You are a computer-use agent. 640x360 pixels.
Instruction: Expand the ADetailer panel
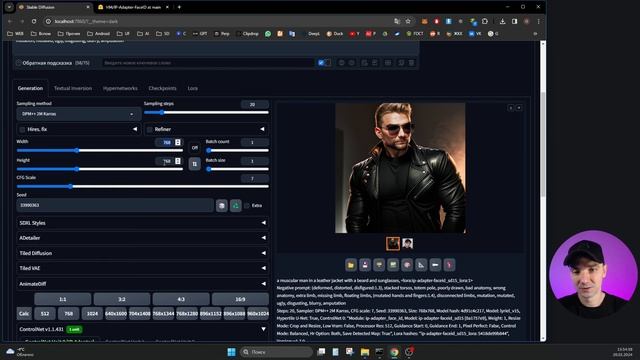coord(142,238)
